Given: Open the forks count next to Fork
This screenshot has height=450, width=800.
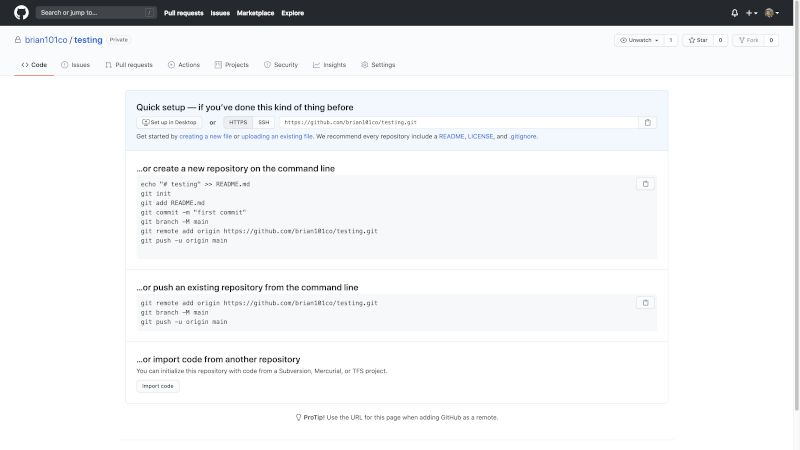Looking at the screenshot, I should click(771, 40).
